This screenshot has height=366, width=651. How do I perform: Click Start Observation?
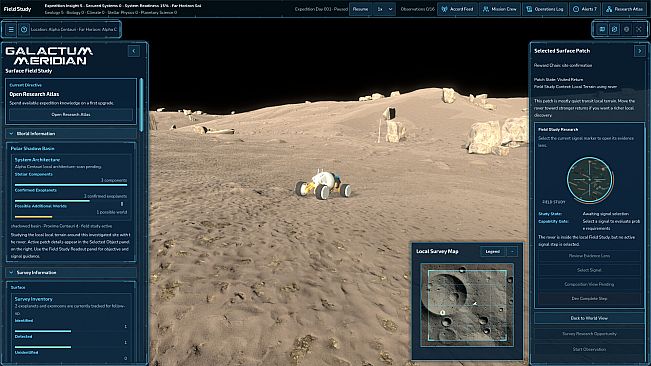(589, 349)
